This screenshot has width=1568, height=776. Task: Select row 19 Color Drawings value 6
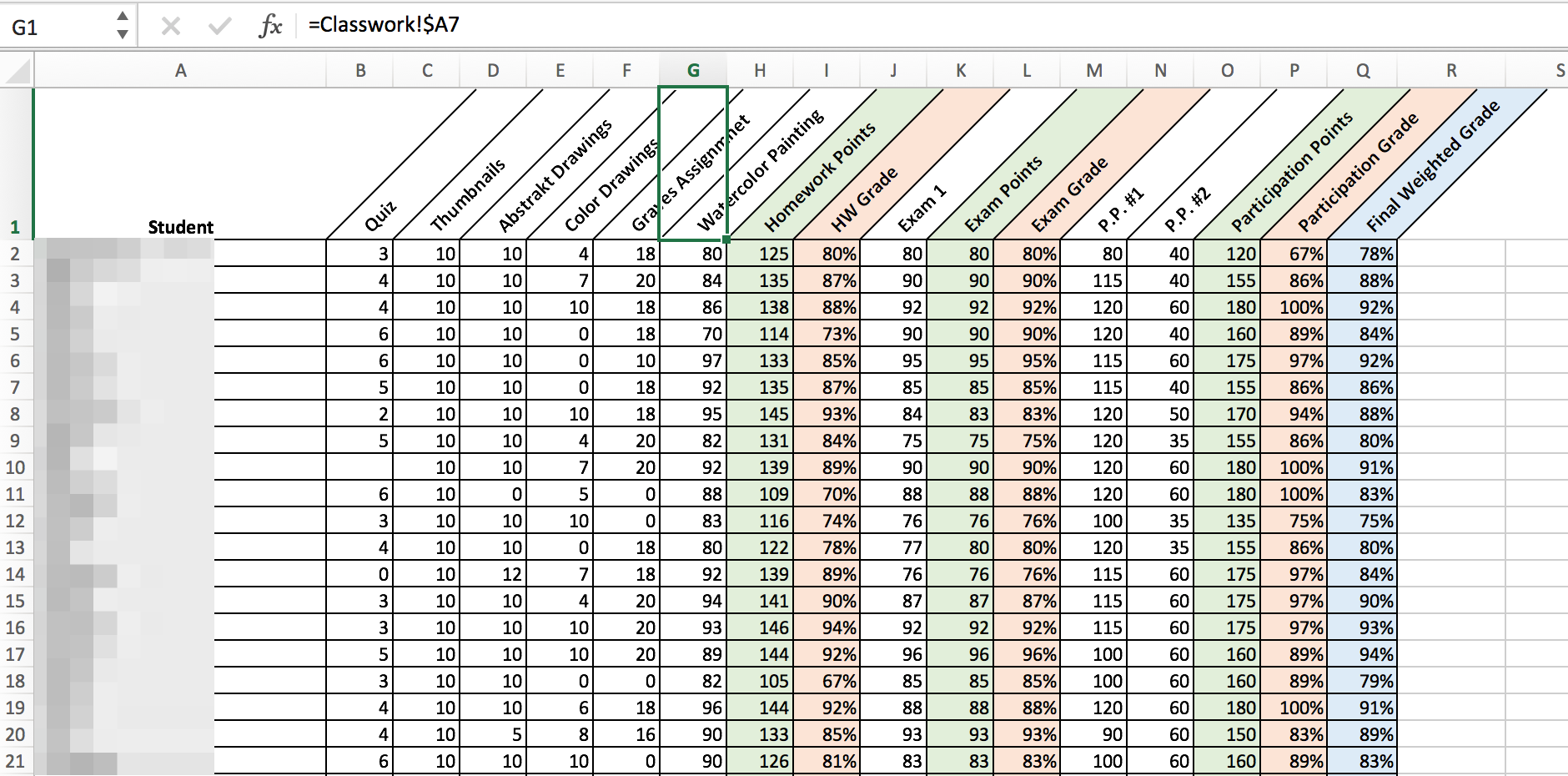(x=560, y=708)
